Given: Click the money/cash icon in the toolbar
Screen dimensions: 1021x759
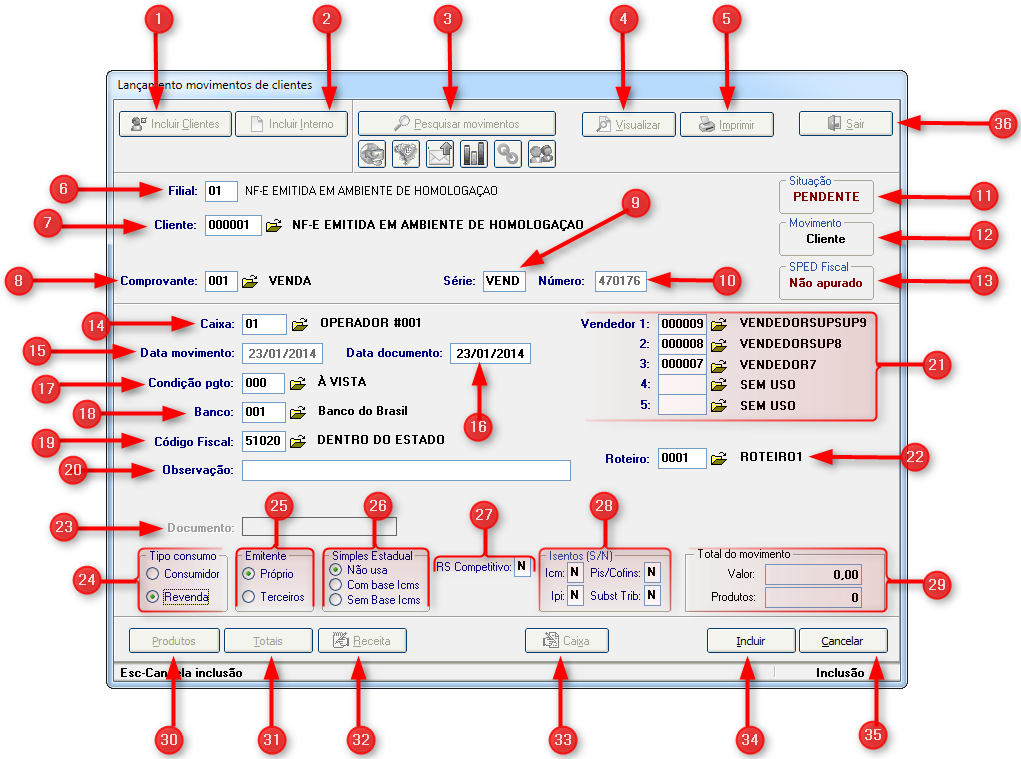Looking at the screenshot, I should (373, 153).
